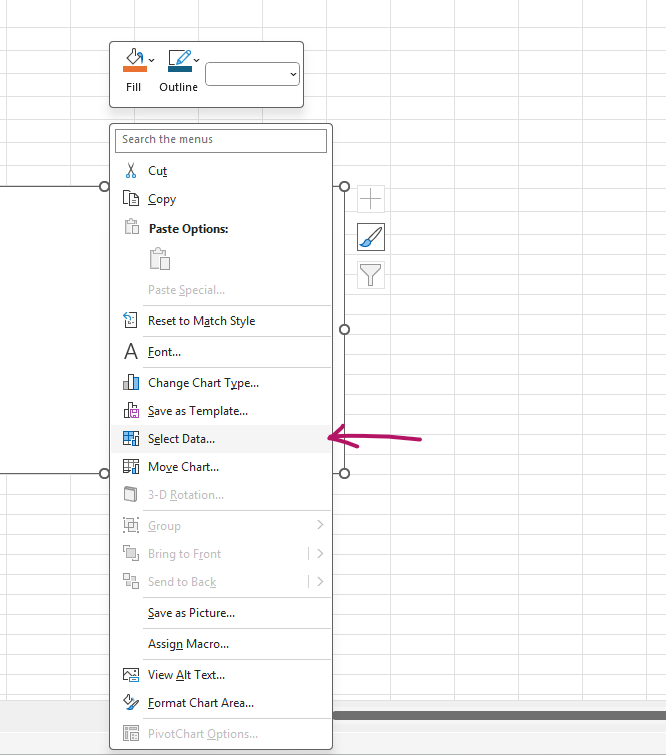Screen dimensions: 666x755
Task: Choose Move Chart… option
Action: pos(221,467)
